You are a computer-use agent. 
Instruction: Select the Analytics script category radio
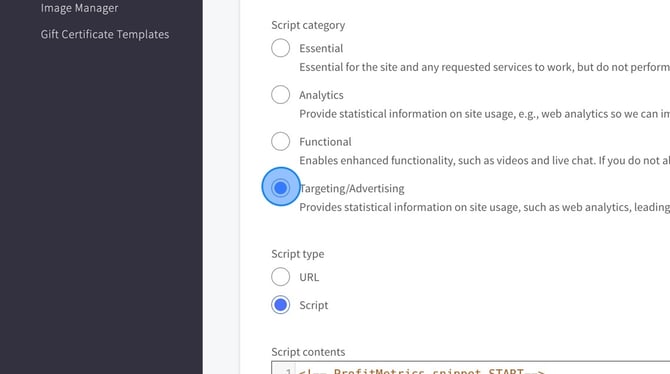coord(280,94)
